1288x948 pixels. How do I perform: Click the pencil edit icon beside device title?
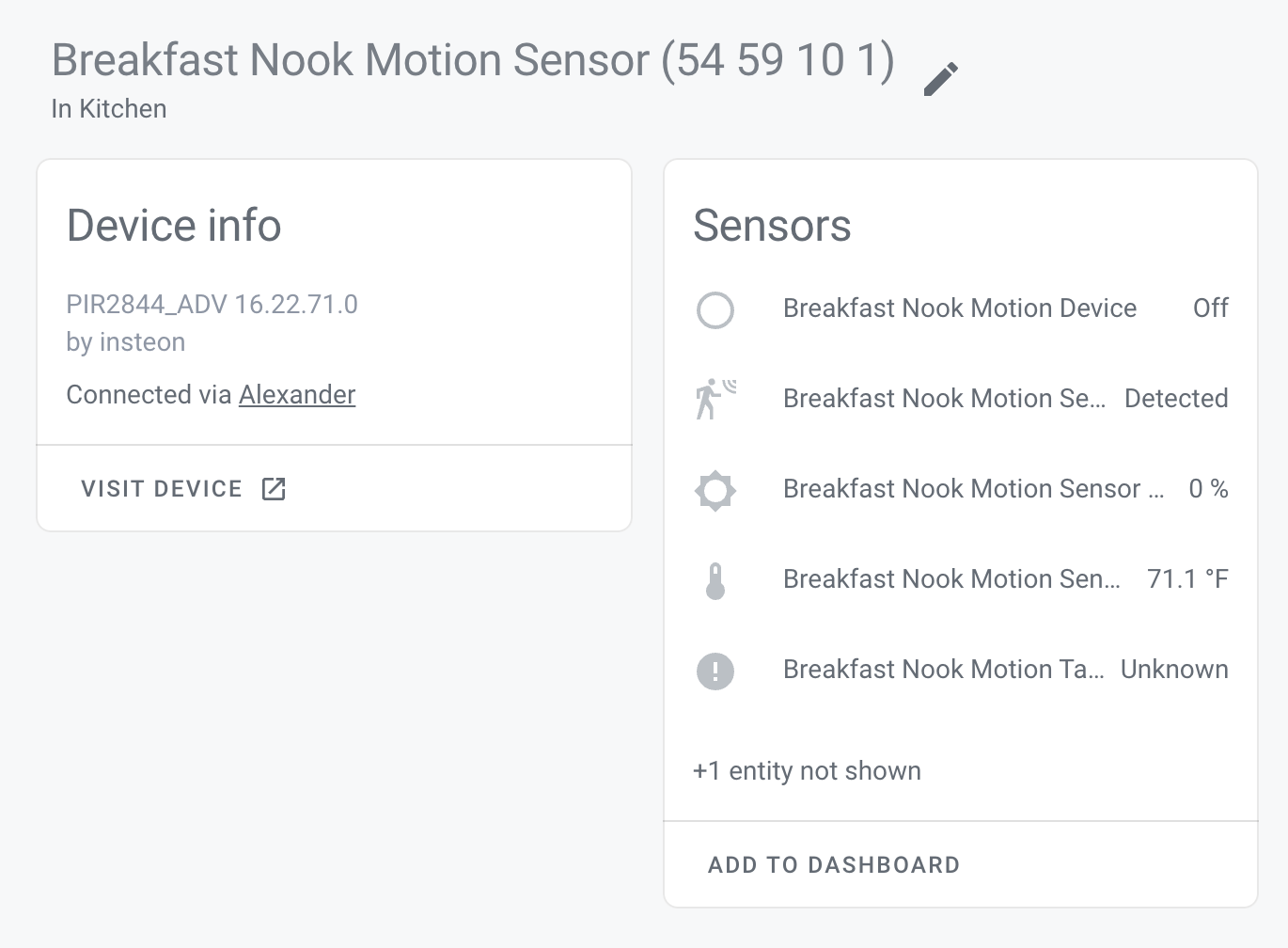940,79
